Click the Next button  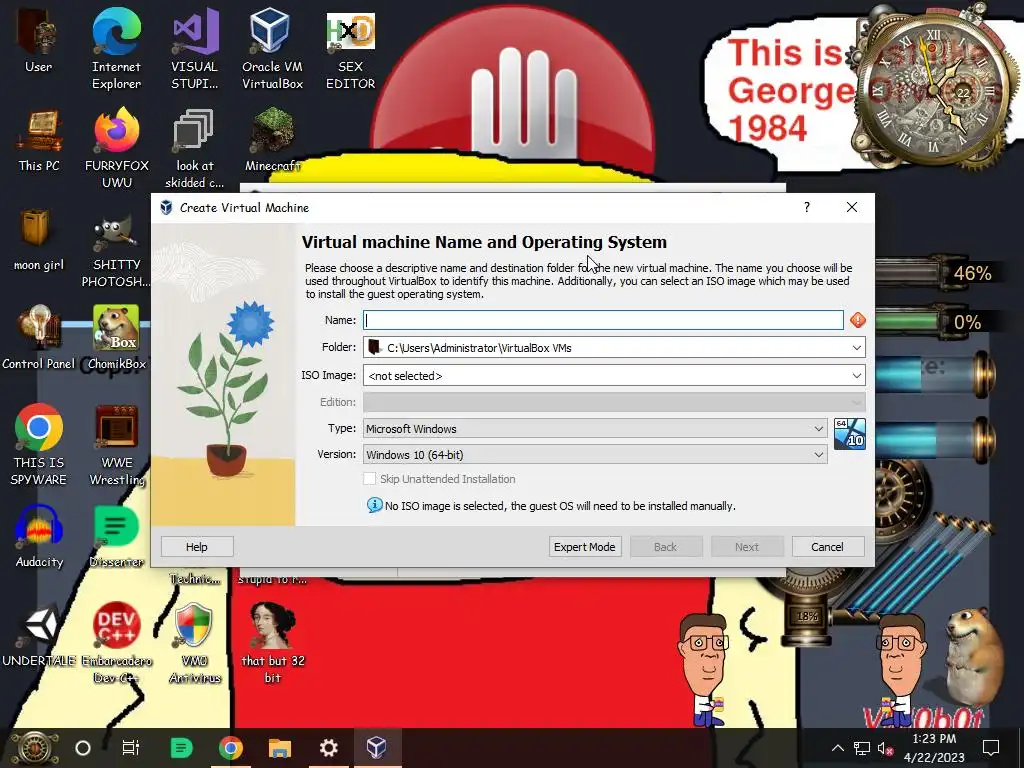[x=746, y=547]
